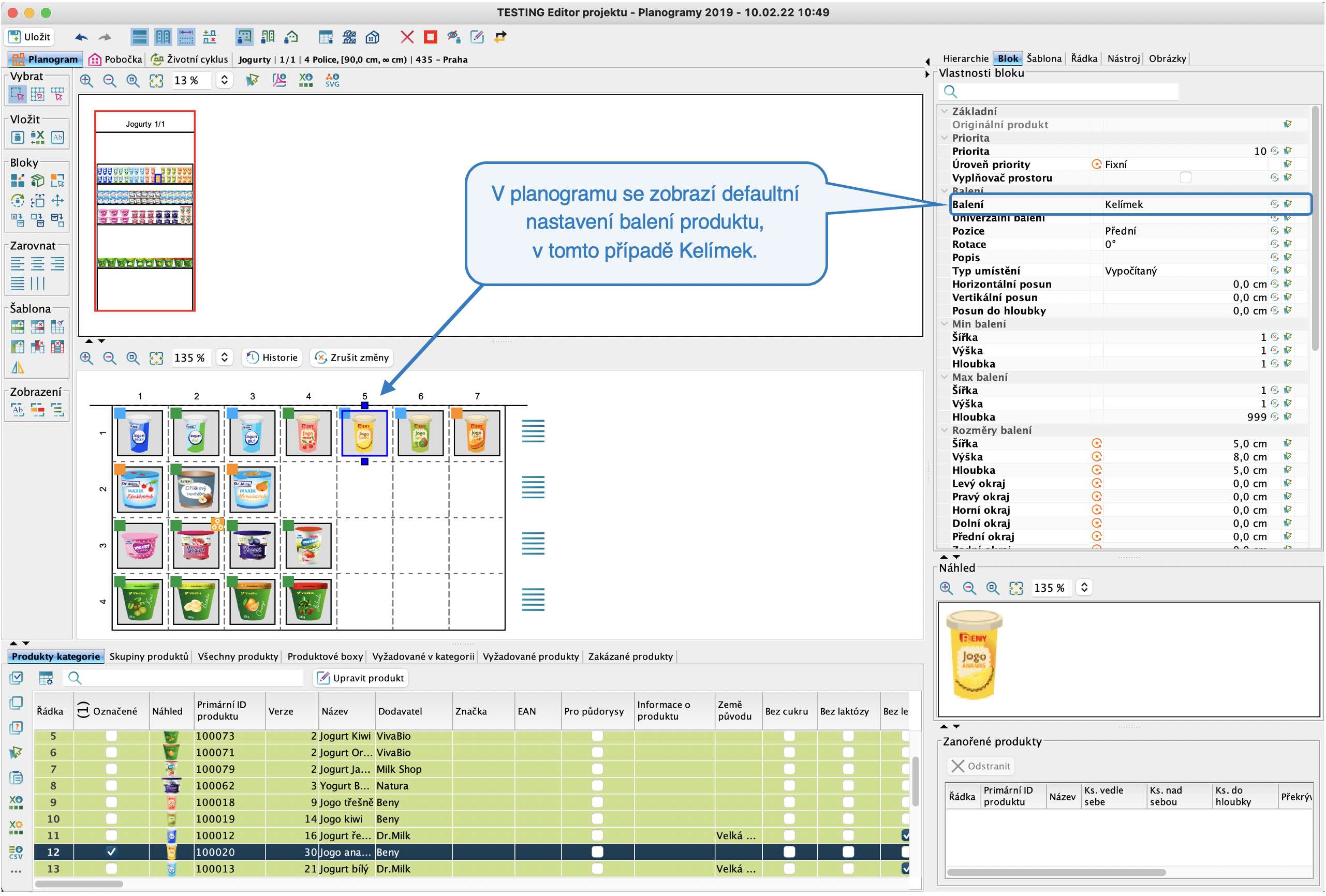Viewport: 1326px width, 896px height.
Task: Align right using Zarovnat third icon
Action: (x=57, y=263)
